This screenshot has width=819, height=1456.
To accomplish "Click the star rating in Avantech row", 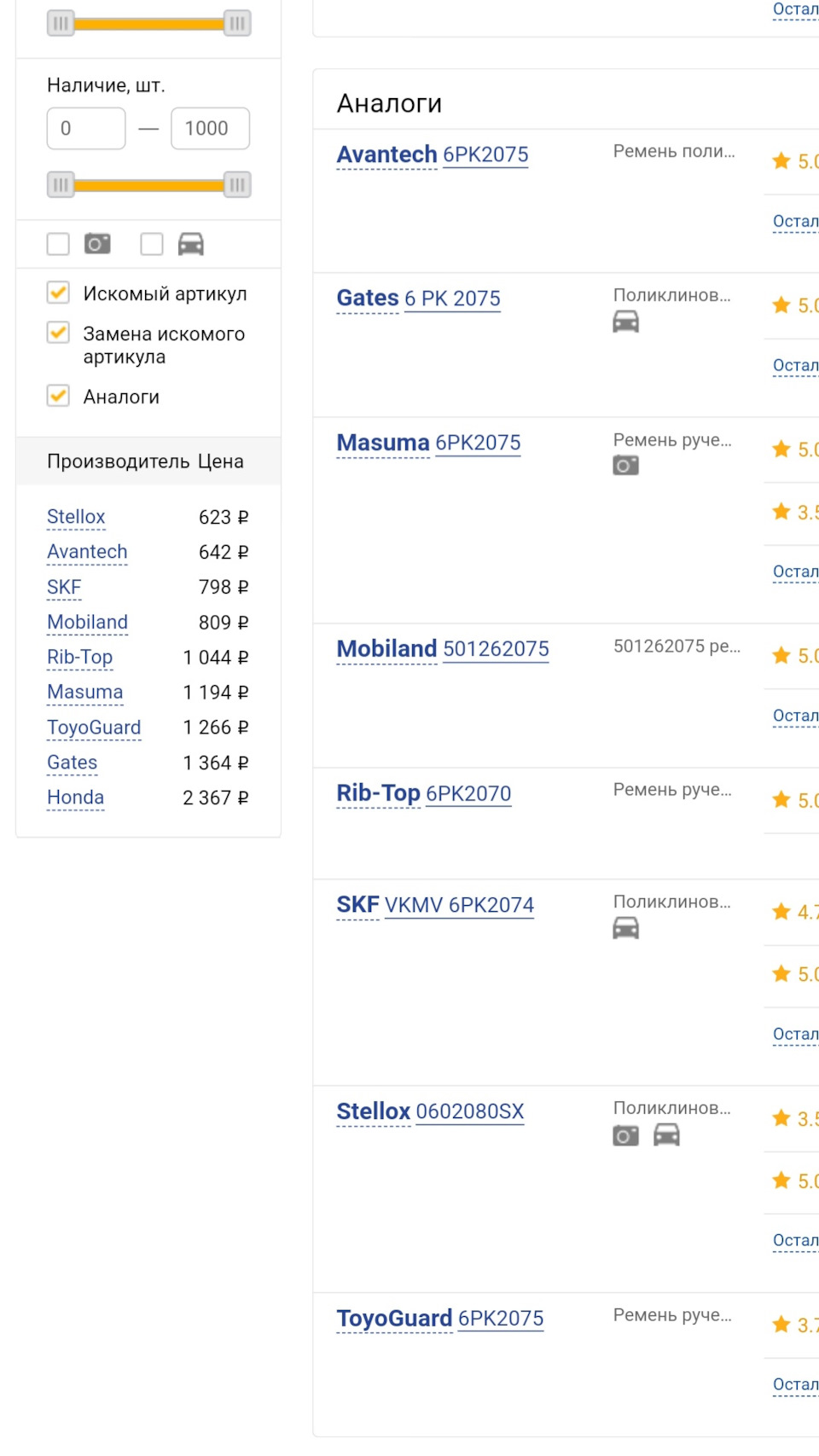I will pos(793,161).
